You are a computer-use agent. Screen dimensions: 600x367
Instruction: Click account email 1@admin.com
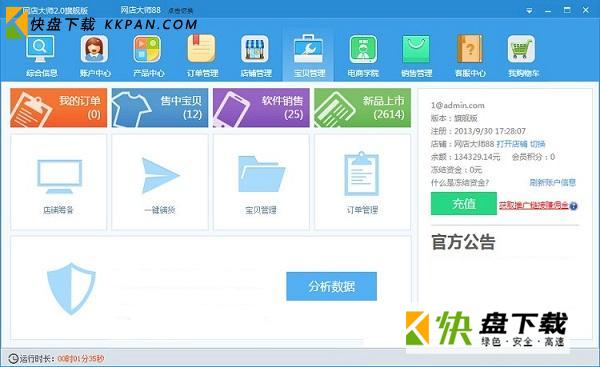(x=458, y=105)
